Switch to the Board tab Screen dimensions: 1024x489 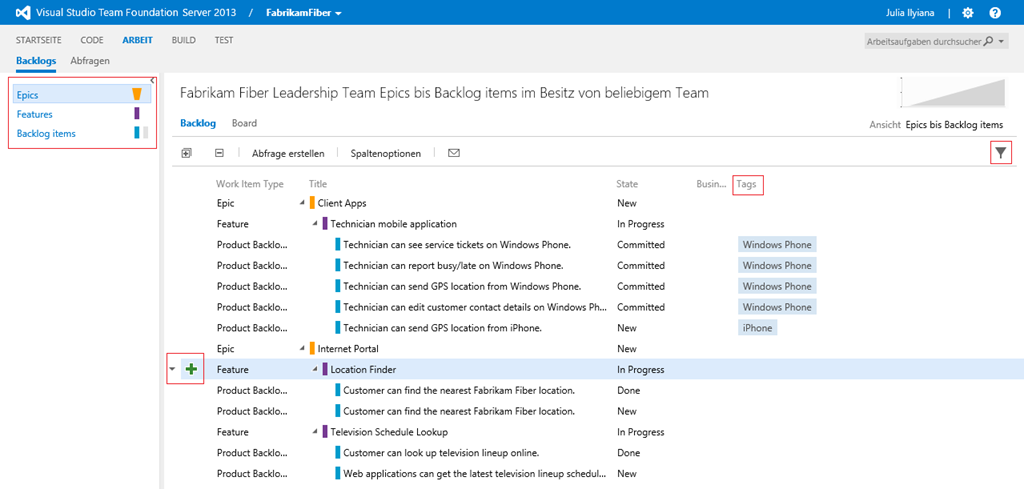(x=244, y=123)
